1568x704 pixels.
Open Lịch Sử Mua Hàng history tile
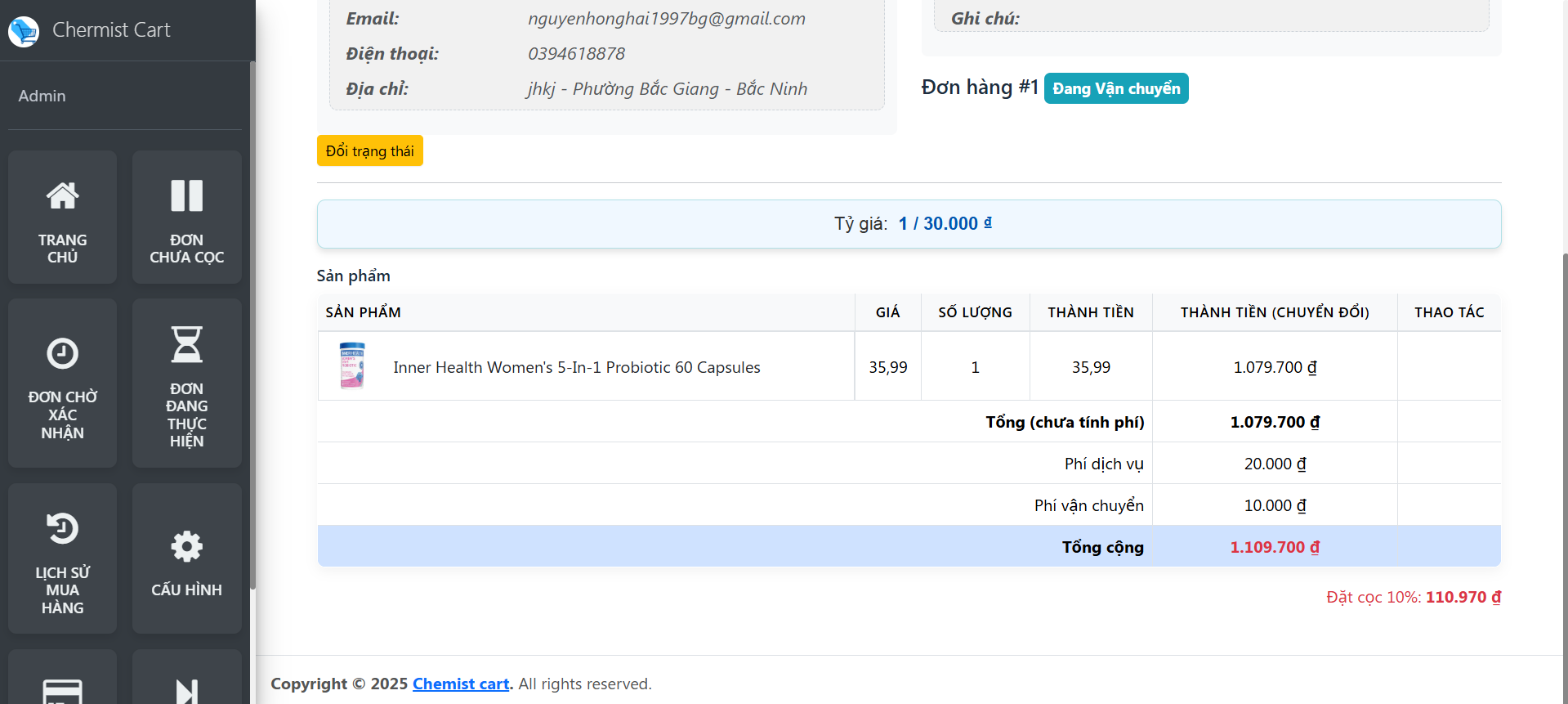(x=62, y=558)
